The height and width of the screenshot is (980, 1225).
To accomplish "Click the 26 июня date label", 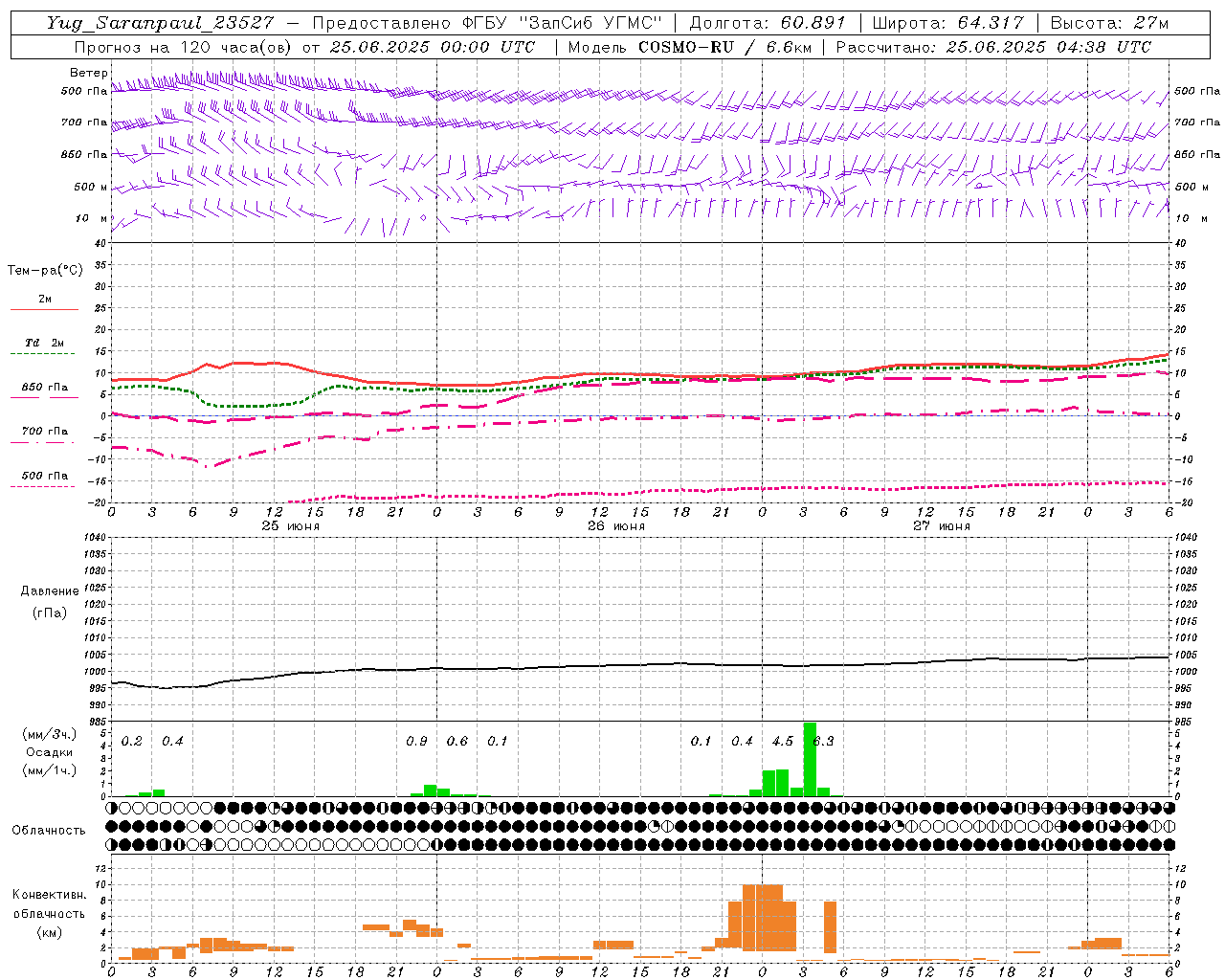I will (616, 525).
